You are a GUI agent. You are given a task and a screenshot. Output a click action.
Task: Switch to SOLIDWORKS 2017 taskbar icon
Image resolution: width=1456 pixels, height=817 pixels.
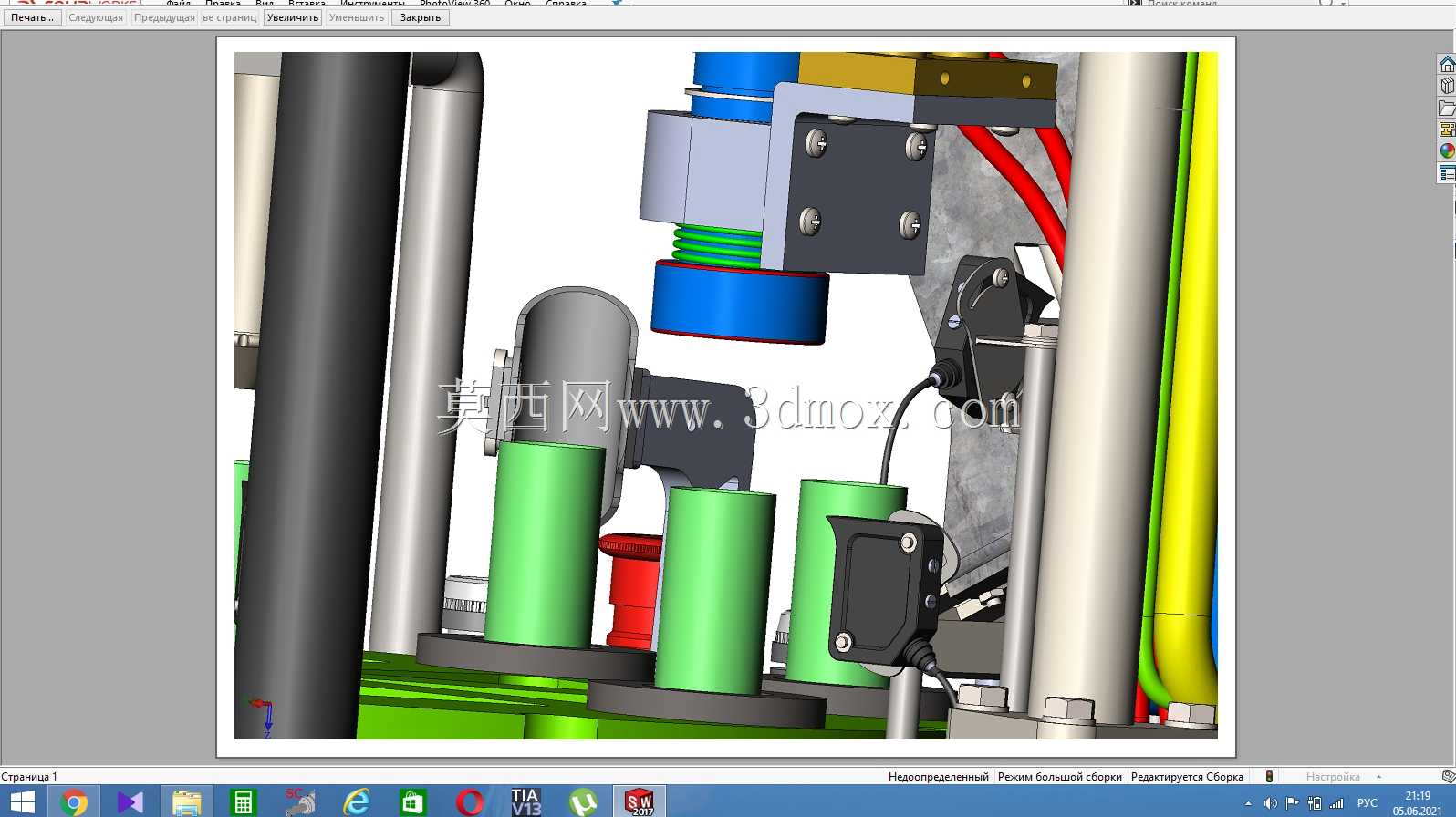(x=640, y=801)
